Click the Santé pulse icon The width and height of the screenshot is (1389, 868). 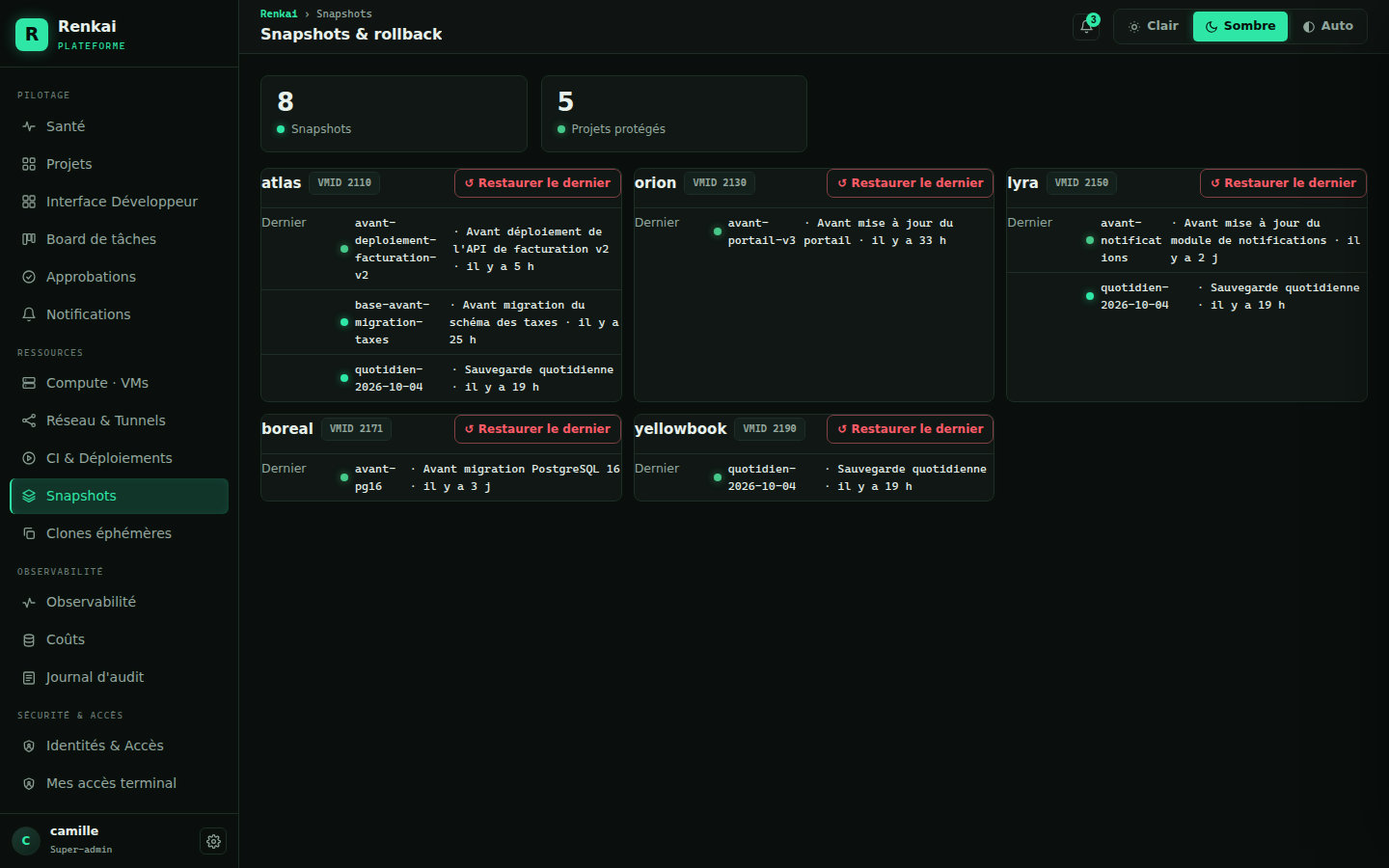coord(29,126)
